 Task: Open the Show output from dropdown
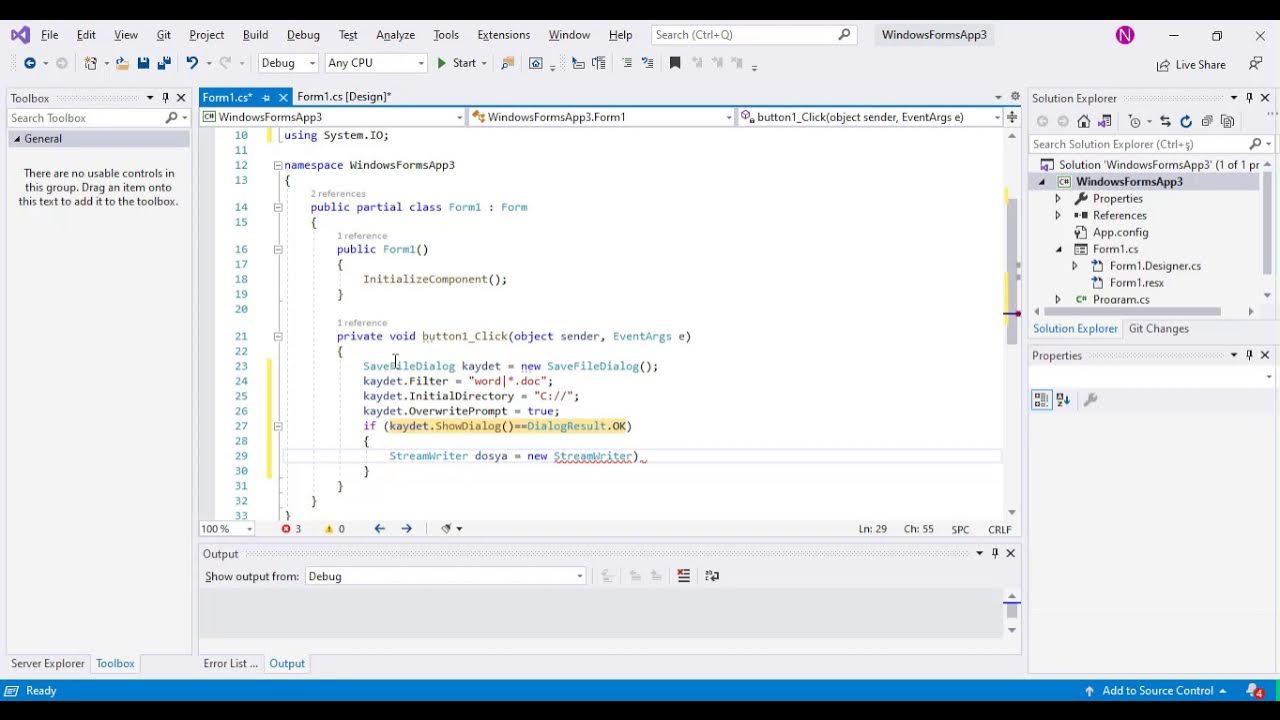pyautogui.click(x=445, y=576)
